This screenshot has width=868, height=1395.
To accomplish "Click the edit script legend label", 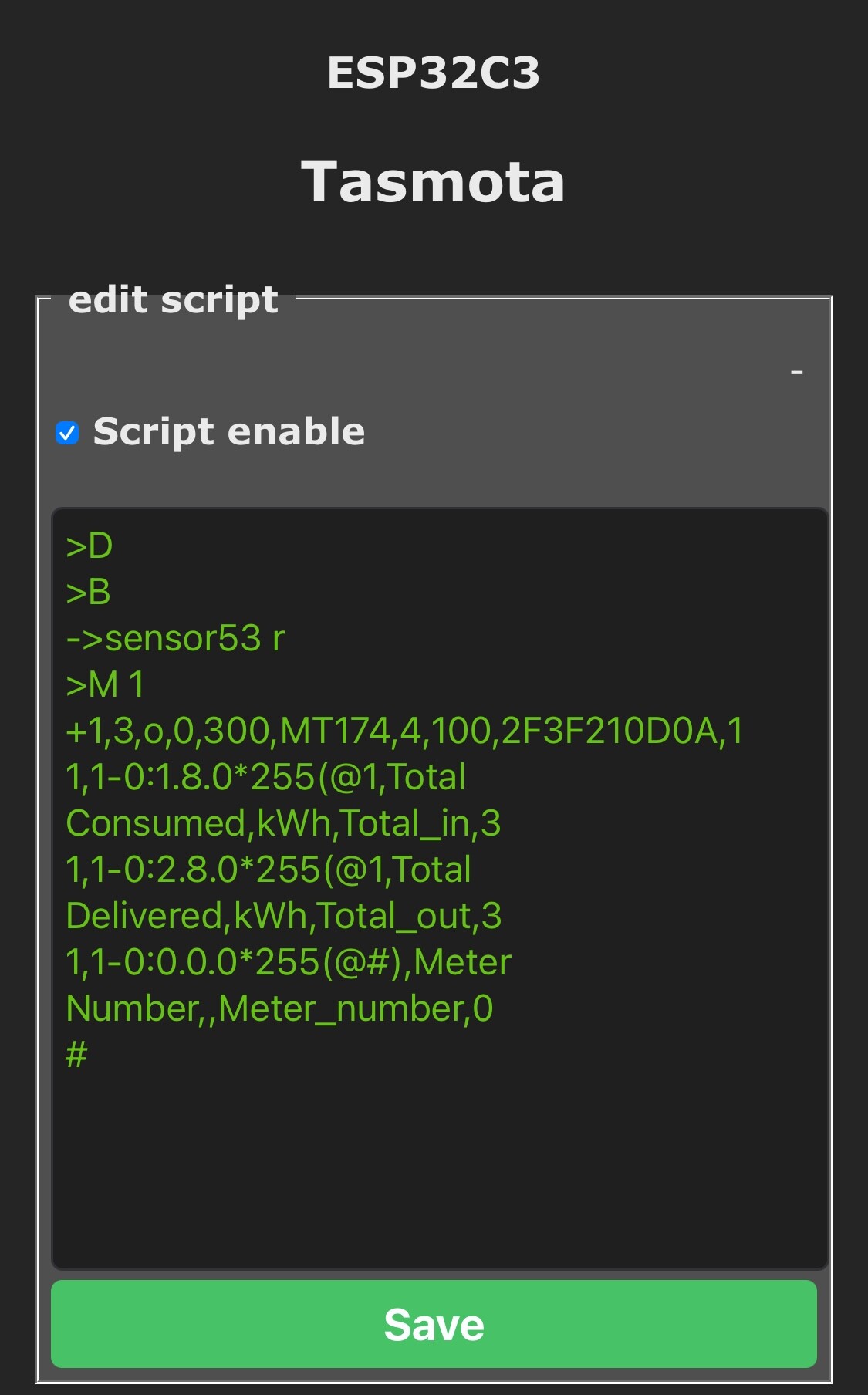I will click(173, 299).
